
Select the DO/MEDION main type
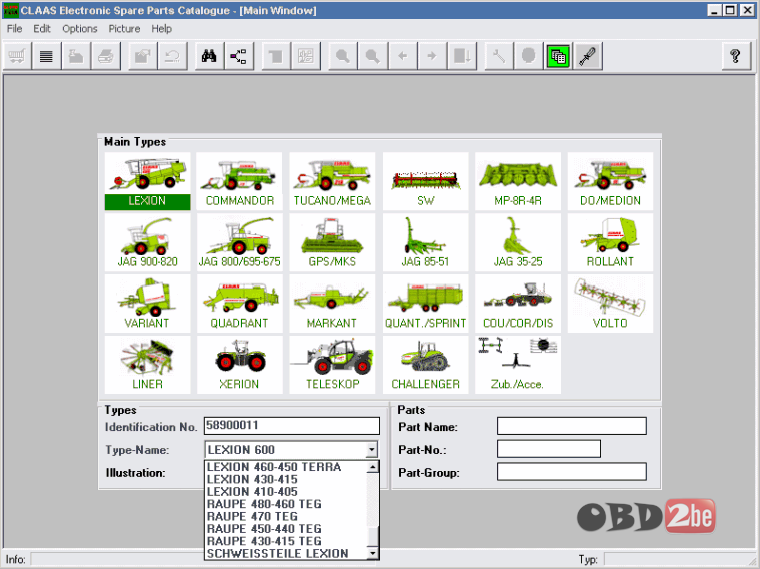click(x=610, y=181)
